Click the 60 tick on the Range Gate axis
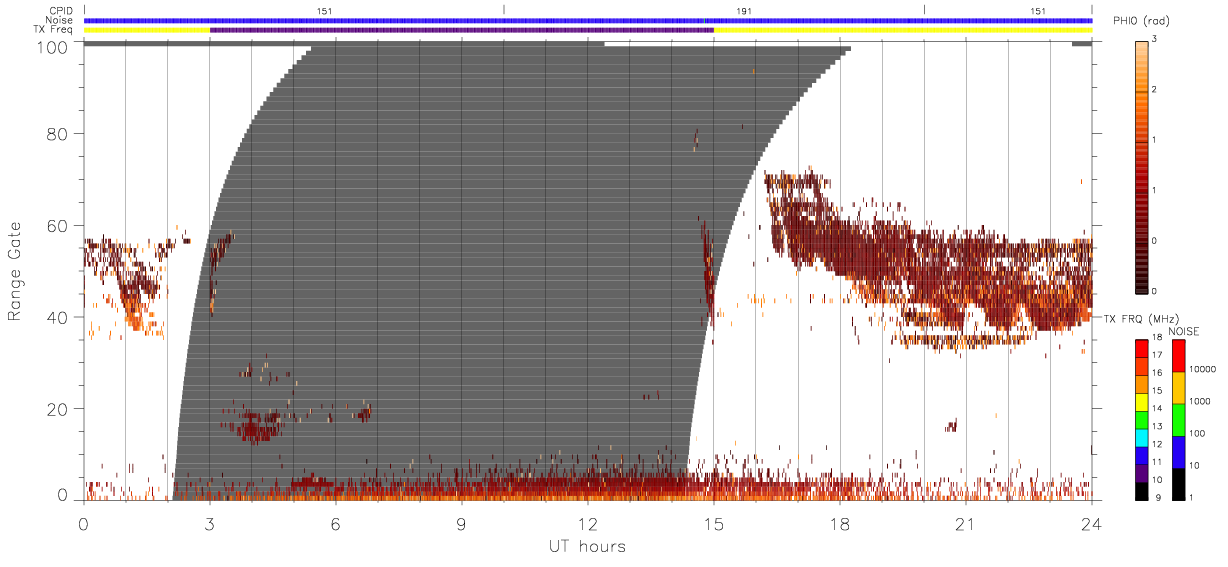 58,225
